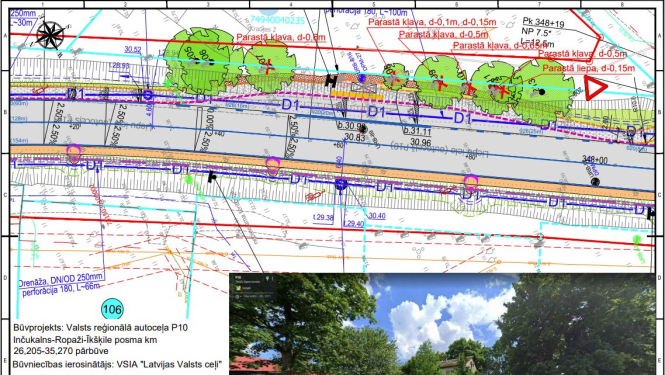Viewport: 665px width, 375px height.
Task: Click the 'Pk 348+19' station label
Action: (x=543, y=22)
